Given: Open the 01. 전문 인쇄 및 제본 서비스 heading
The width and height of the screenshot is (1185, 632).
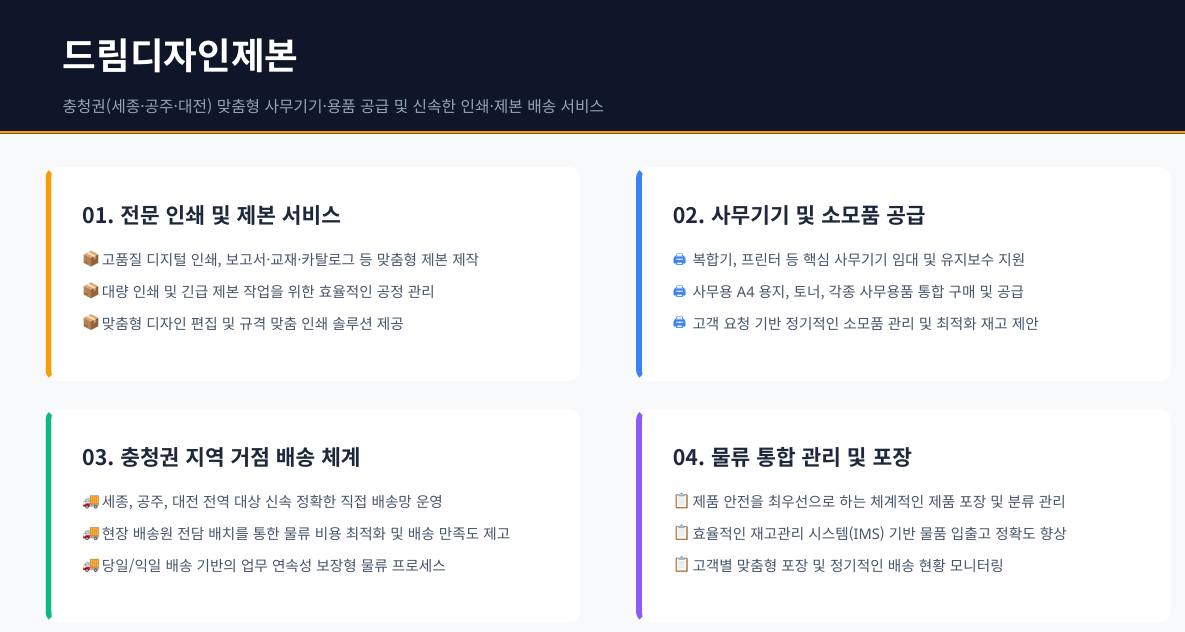Looking at the screenshot, I should coord(211,215).
